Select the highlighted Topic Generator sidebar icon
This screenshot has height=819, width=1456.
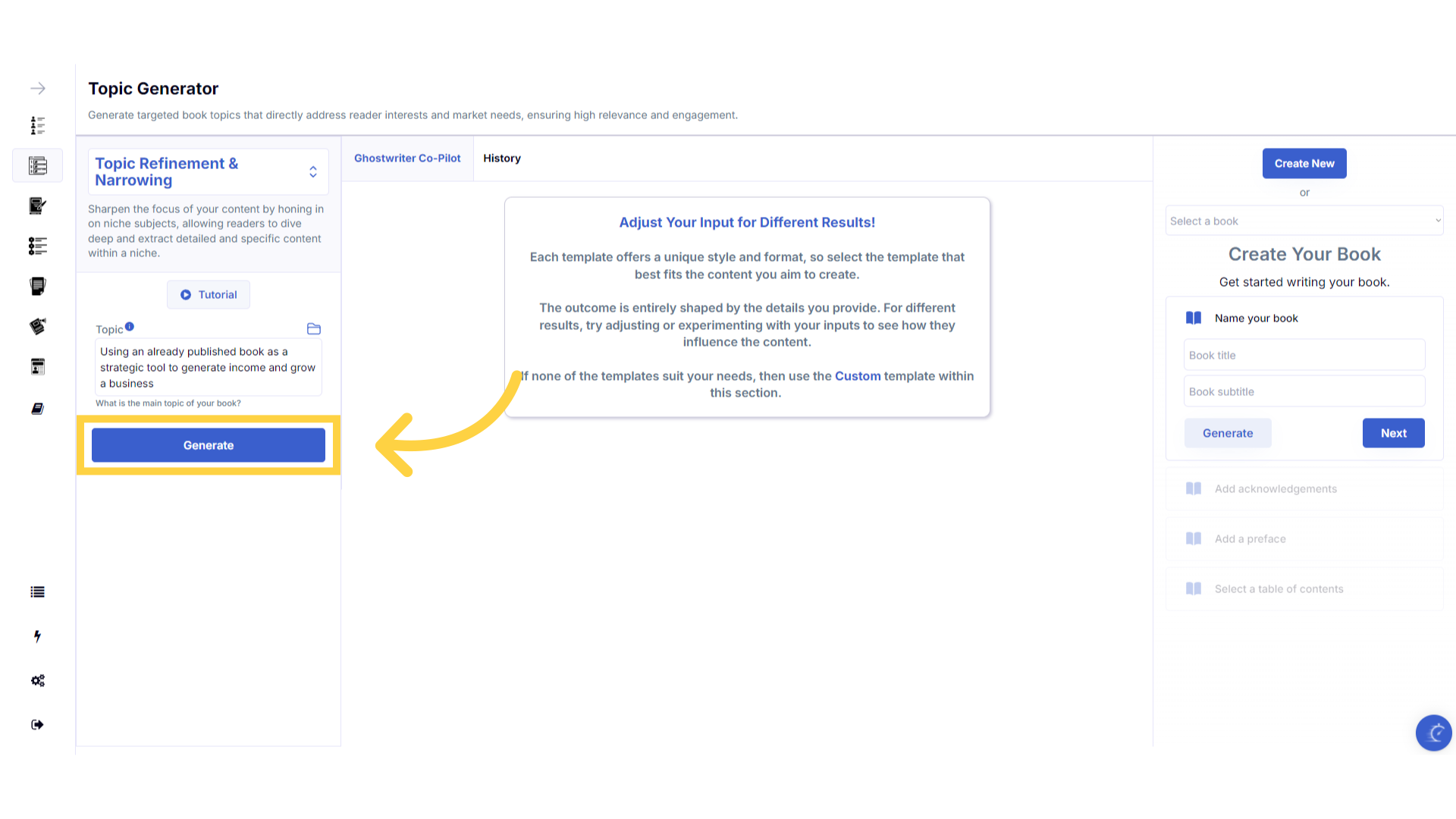[x=37, y=165]
